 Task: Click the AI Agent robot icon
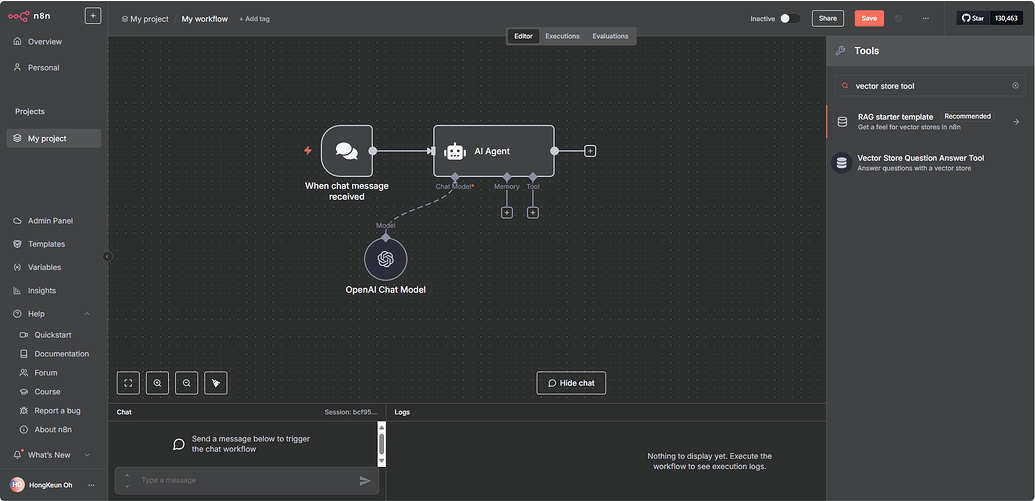click(x=455, y=151)
